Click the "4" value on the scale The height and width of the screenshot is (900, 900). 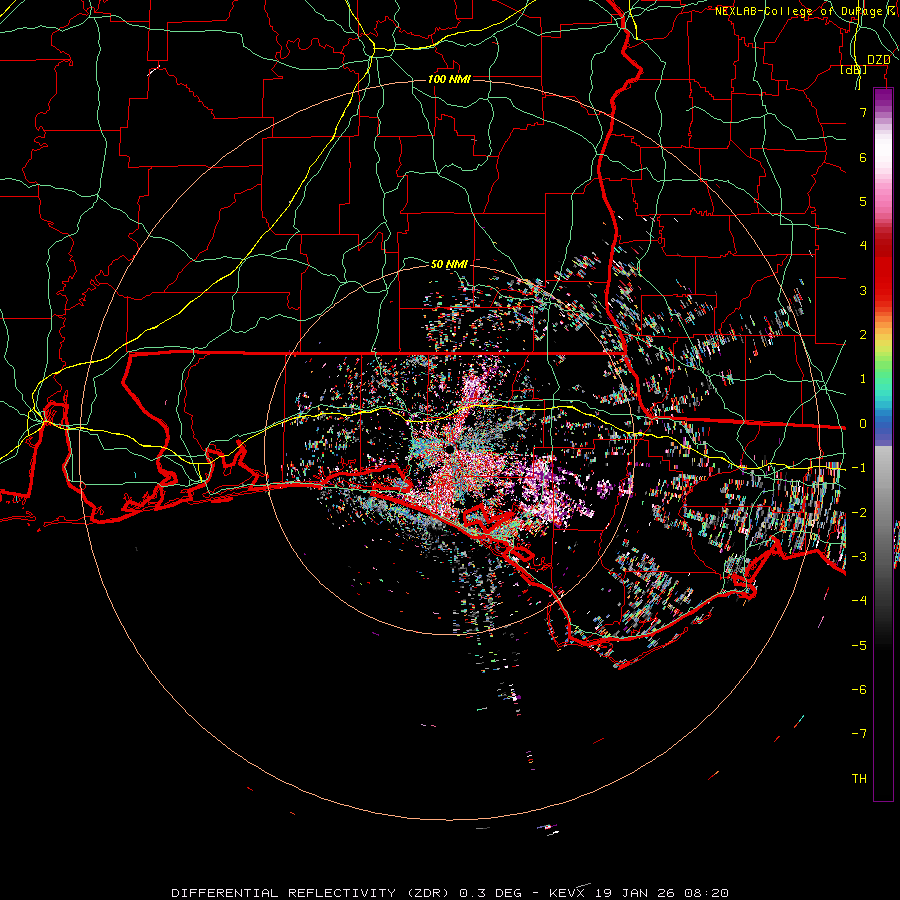point(863,246)
